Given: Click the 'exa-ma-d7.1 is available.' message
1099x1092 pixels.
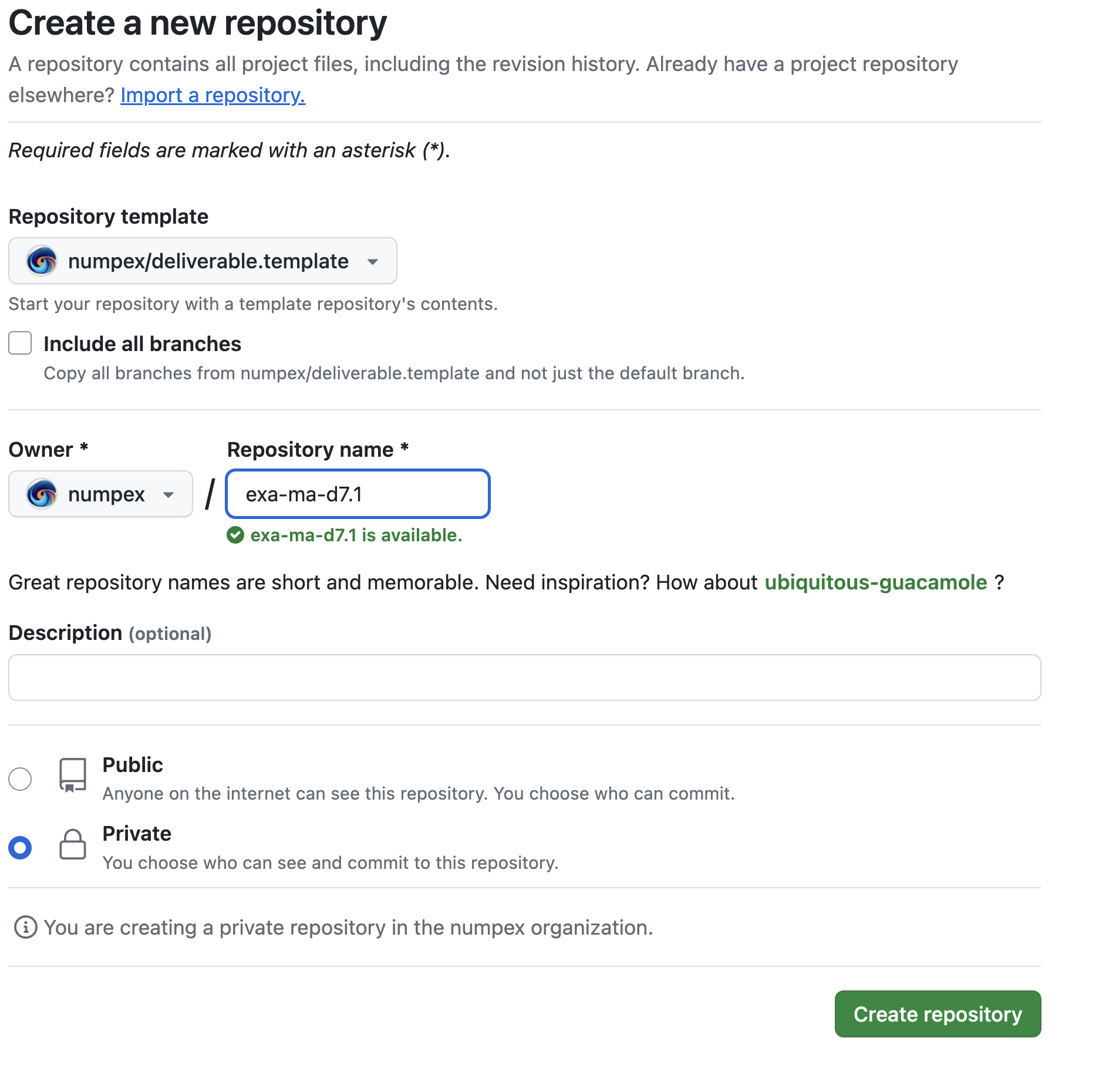Looking at the screenshot, I should (356, 535).
